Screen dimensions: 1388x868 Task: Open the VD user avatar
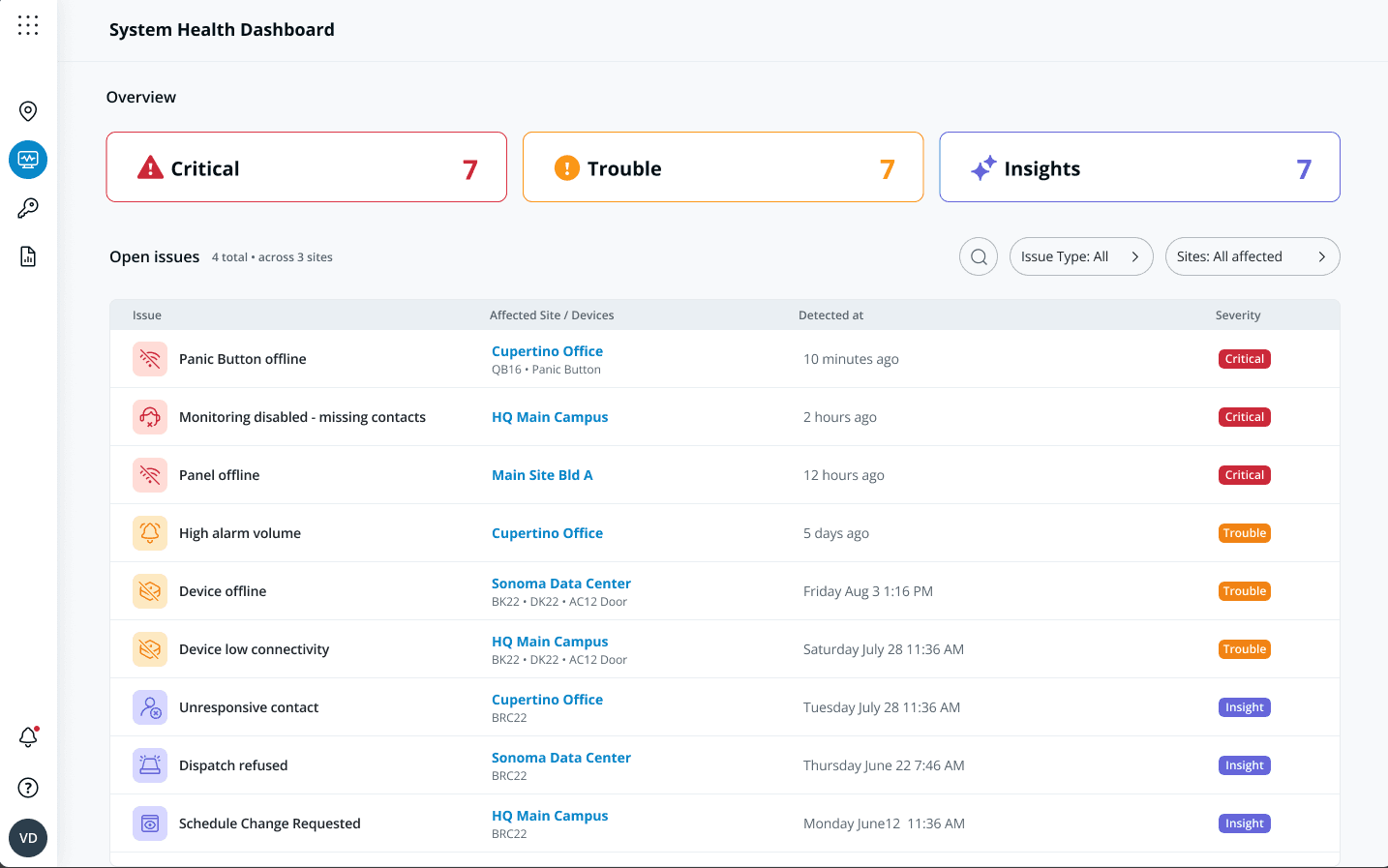coord(28,838)
